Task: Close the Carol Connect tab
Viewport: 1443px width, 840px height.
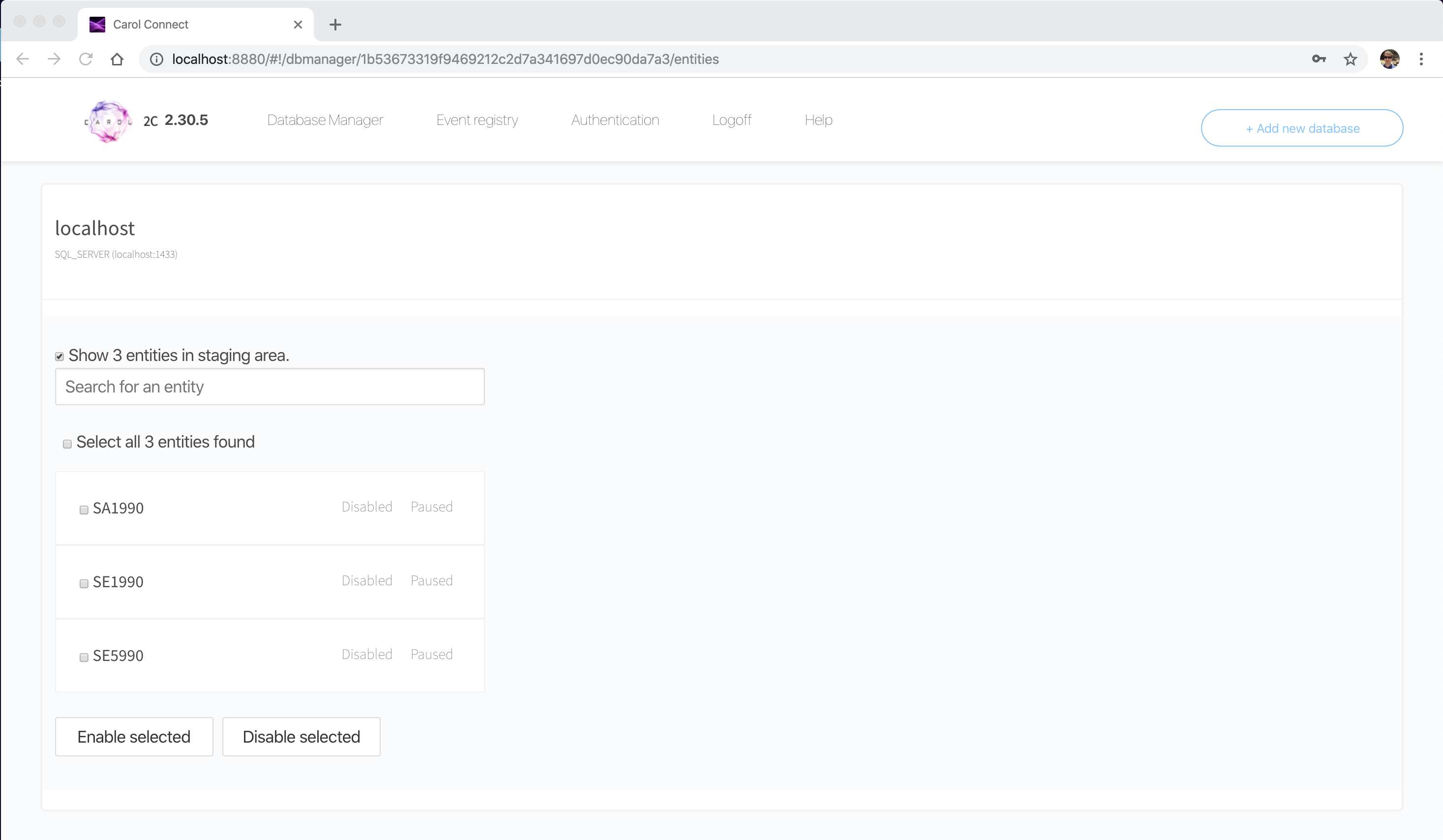Action: [298, 25]
